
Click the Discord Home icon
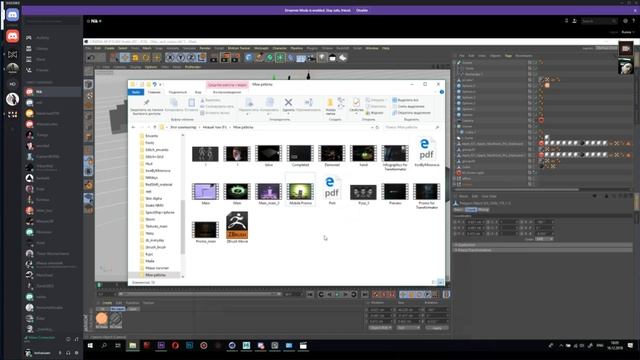(x=12, y=15)
